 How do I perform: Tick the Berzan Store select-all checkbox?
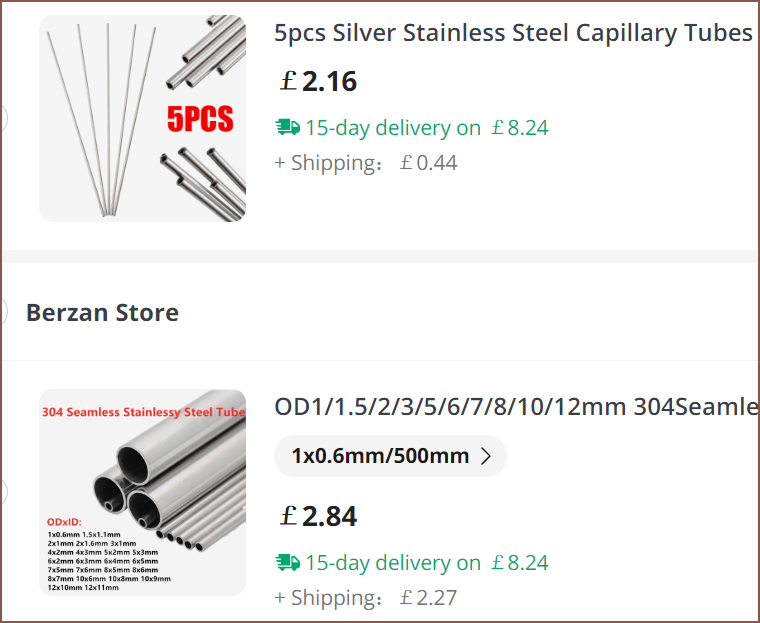pos(2,312)
